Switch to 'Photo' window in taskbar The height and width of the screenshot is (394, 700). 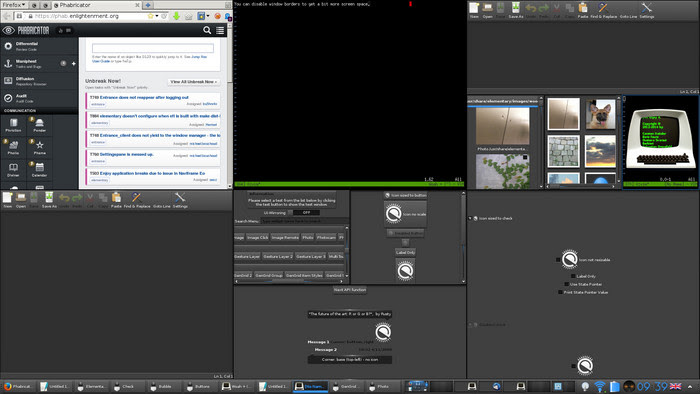click(x=383, y=386)
